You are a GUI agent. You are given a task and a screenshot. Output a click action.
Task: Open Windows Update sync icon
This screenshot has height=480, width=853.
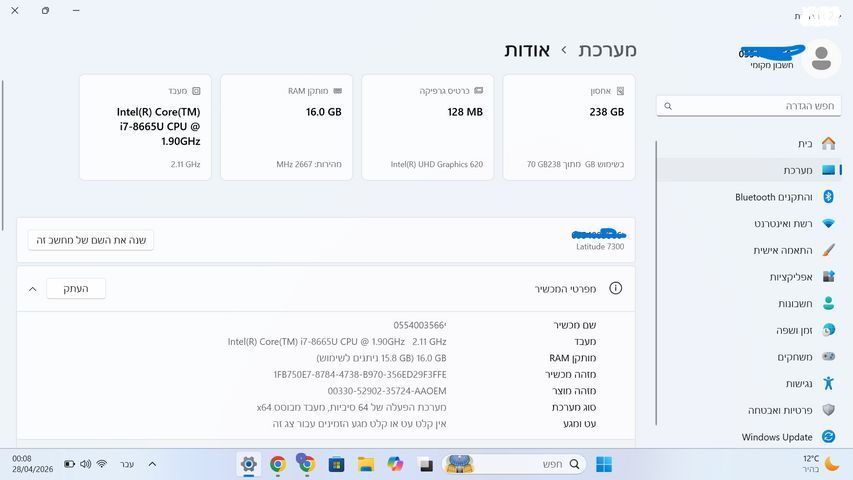pos(828,436)
